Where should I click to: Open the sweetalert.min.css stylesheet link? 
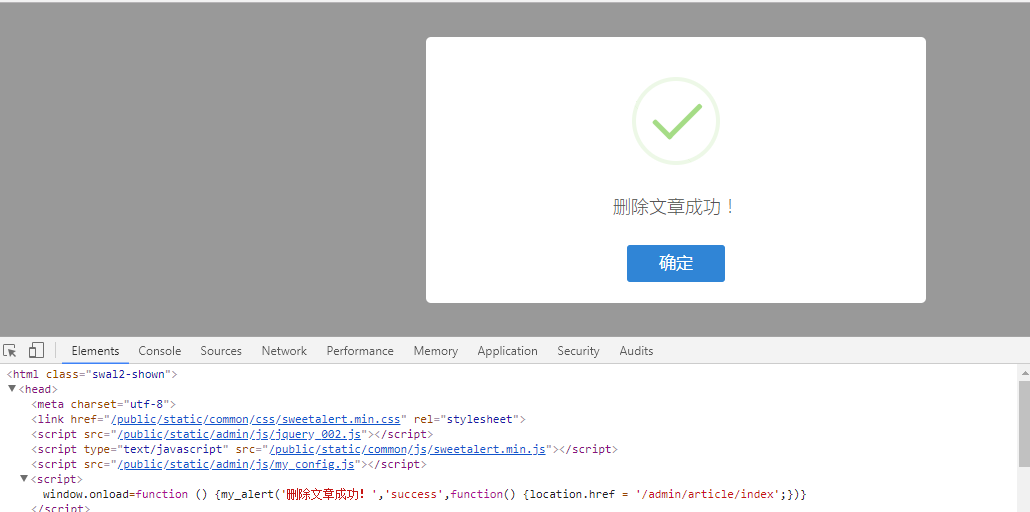click(x=256, y=419)
